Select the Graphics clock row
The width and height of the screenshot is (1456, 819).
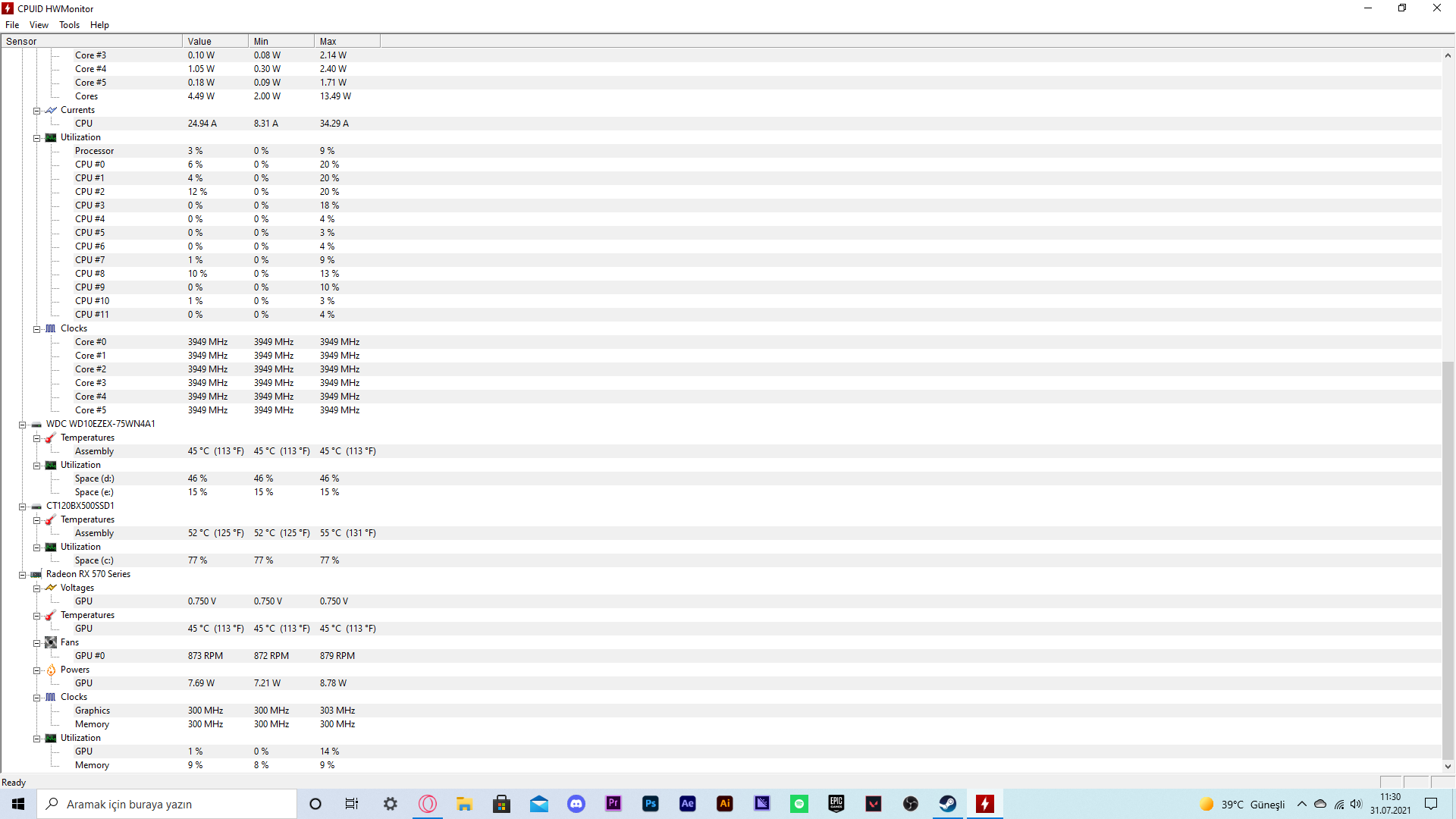[720, 711]
